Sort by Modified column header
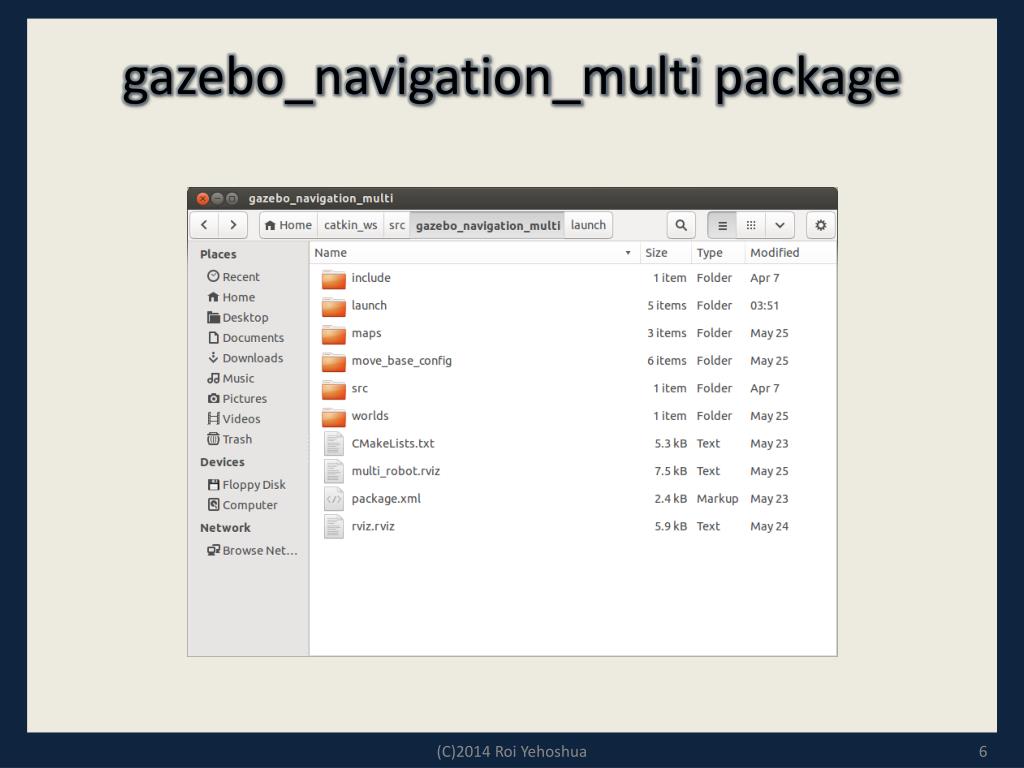This screenshot has width=1024, height=768. pyautogui.click(x=790, y=253)
